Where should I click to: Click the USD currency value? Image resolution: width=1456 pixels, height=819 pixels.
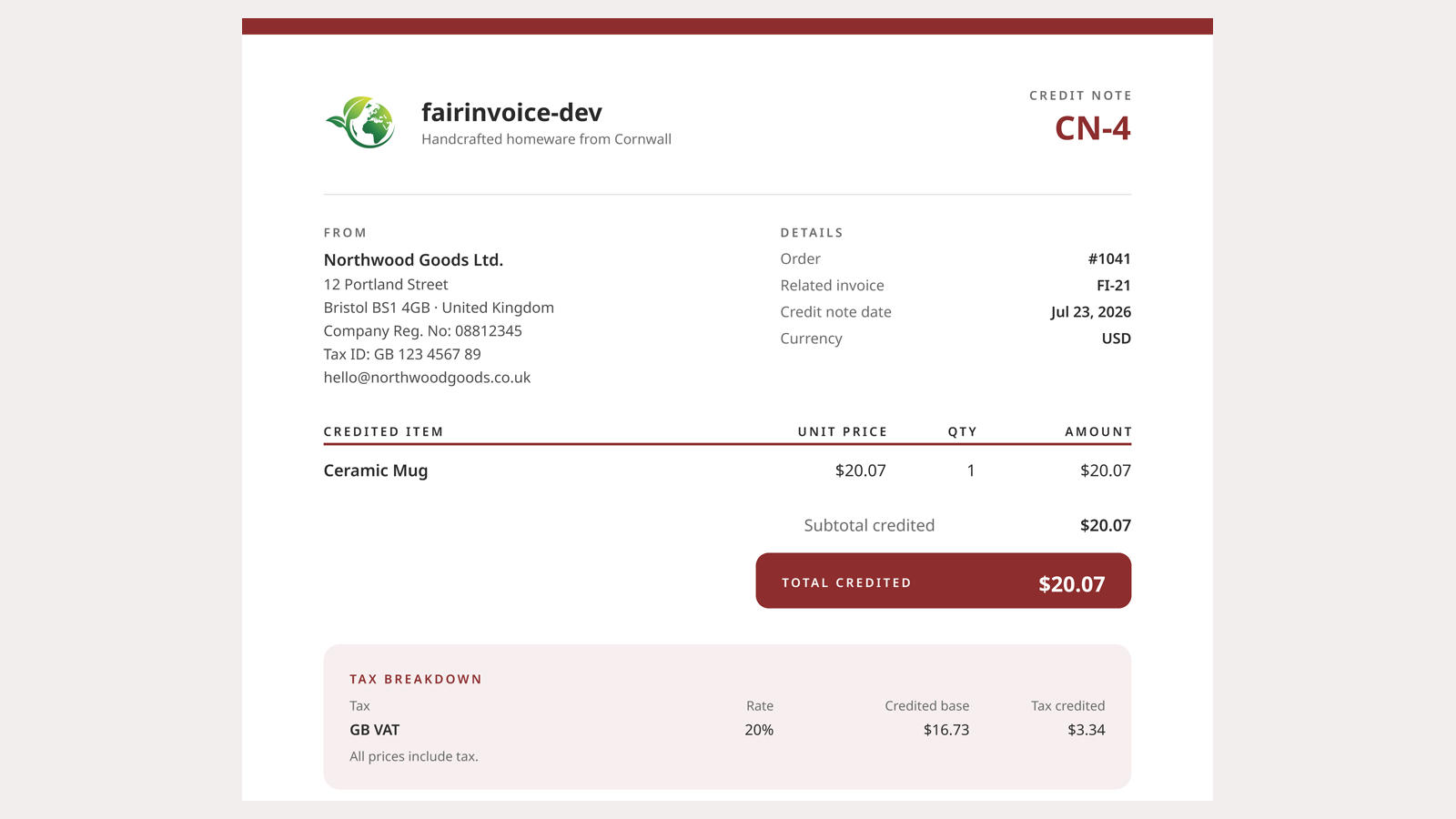[1117, 338]
